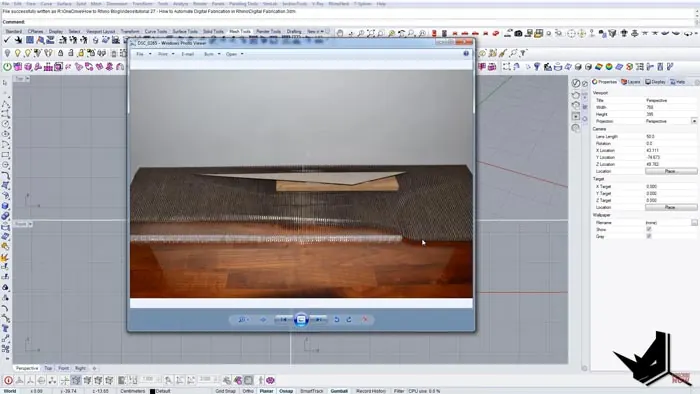Click the shaded gray sphere display icon
700x394 pixels.
click(x=578, y=67)
